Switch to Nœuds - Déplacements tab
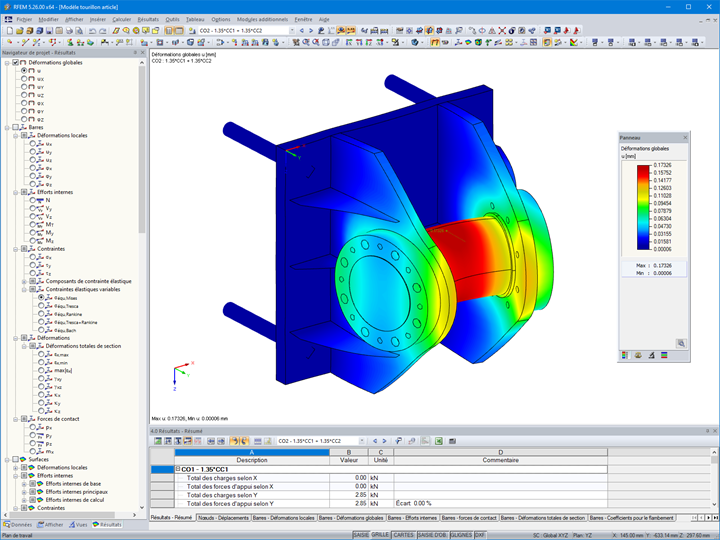 click(x=223, y=518)
